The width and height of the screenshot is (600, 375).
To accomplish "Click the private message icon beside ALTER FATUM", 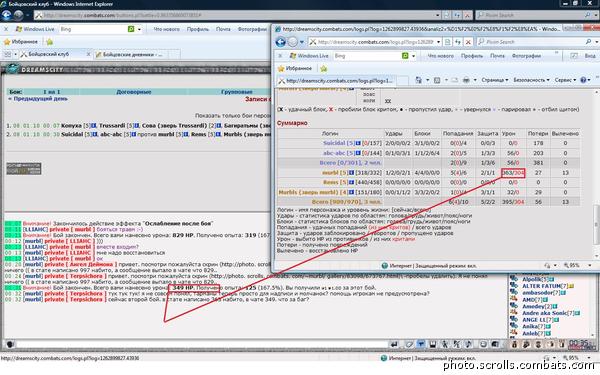I will pos(514,286).
